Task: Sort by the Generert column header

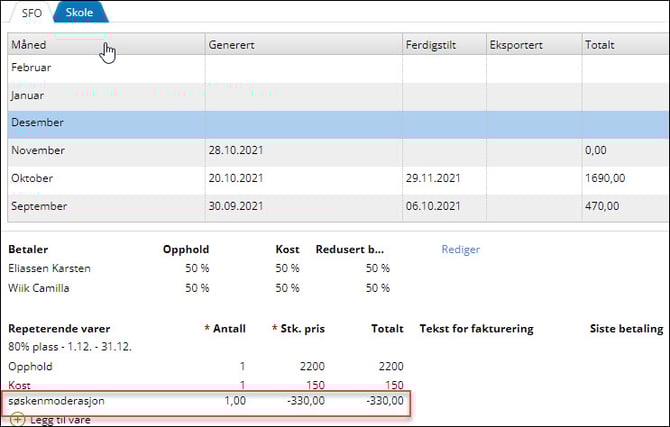Action: point(232,45)
